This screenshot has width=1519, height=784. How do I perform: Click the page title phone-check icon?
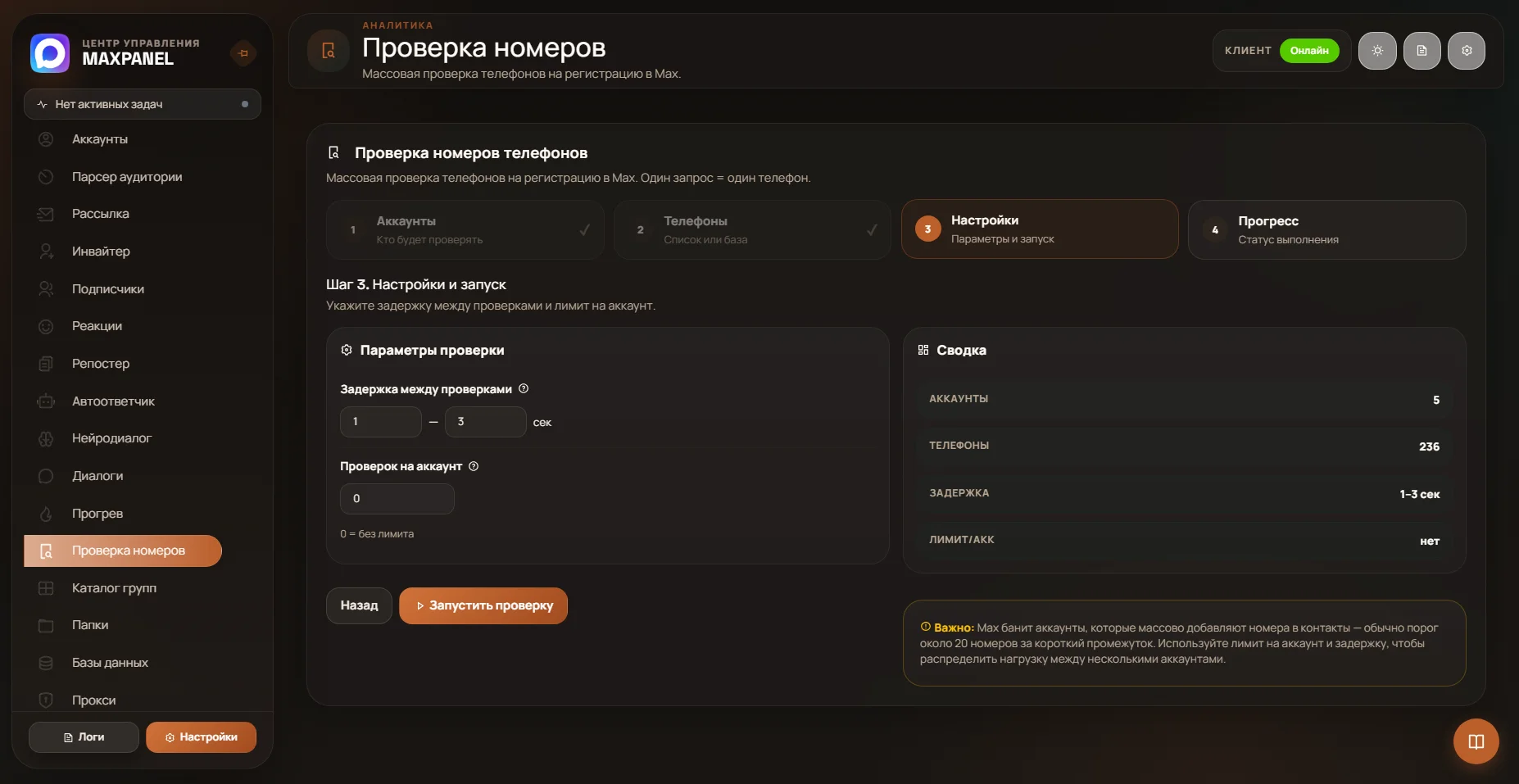point(329,51)
